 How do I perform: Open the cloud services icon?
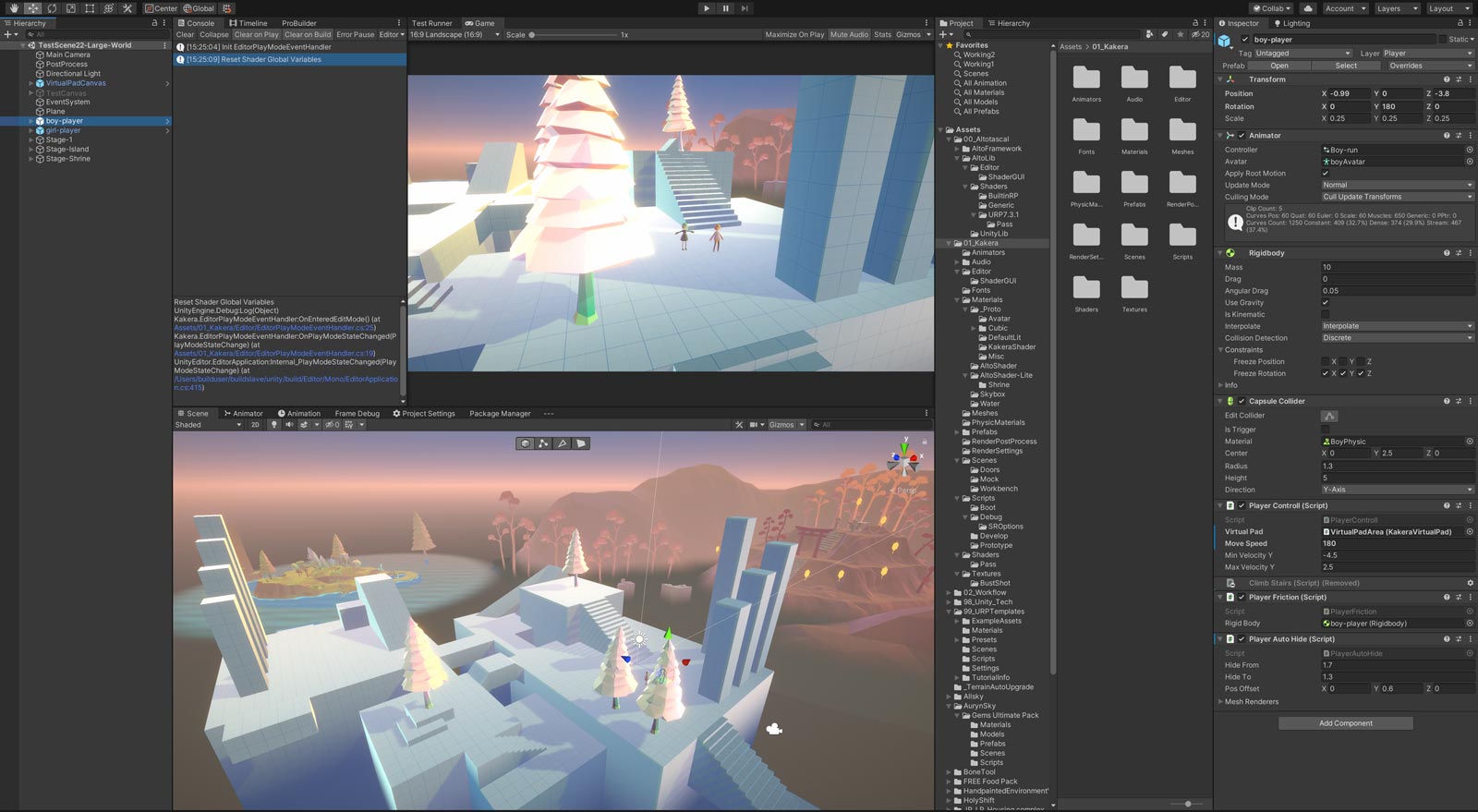pos(1308,8)
